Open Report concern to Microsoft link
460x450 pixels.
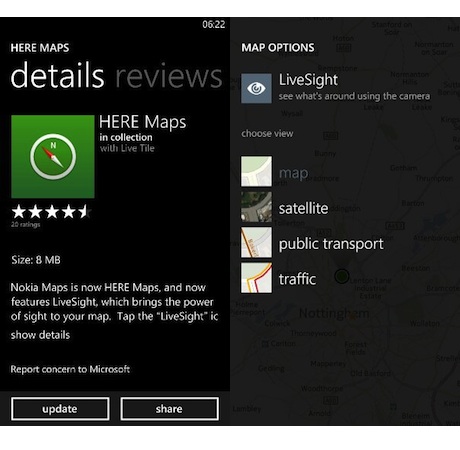click(70, 369)
